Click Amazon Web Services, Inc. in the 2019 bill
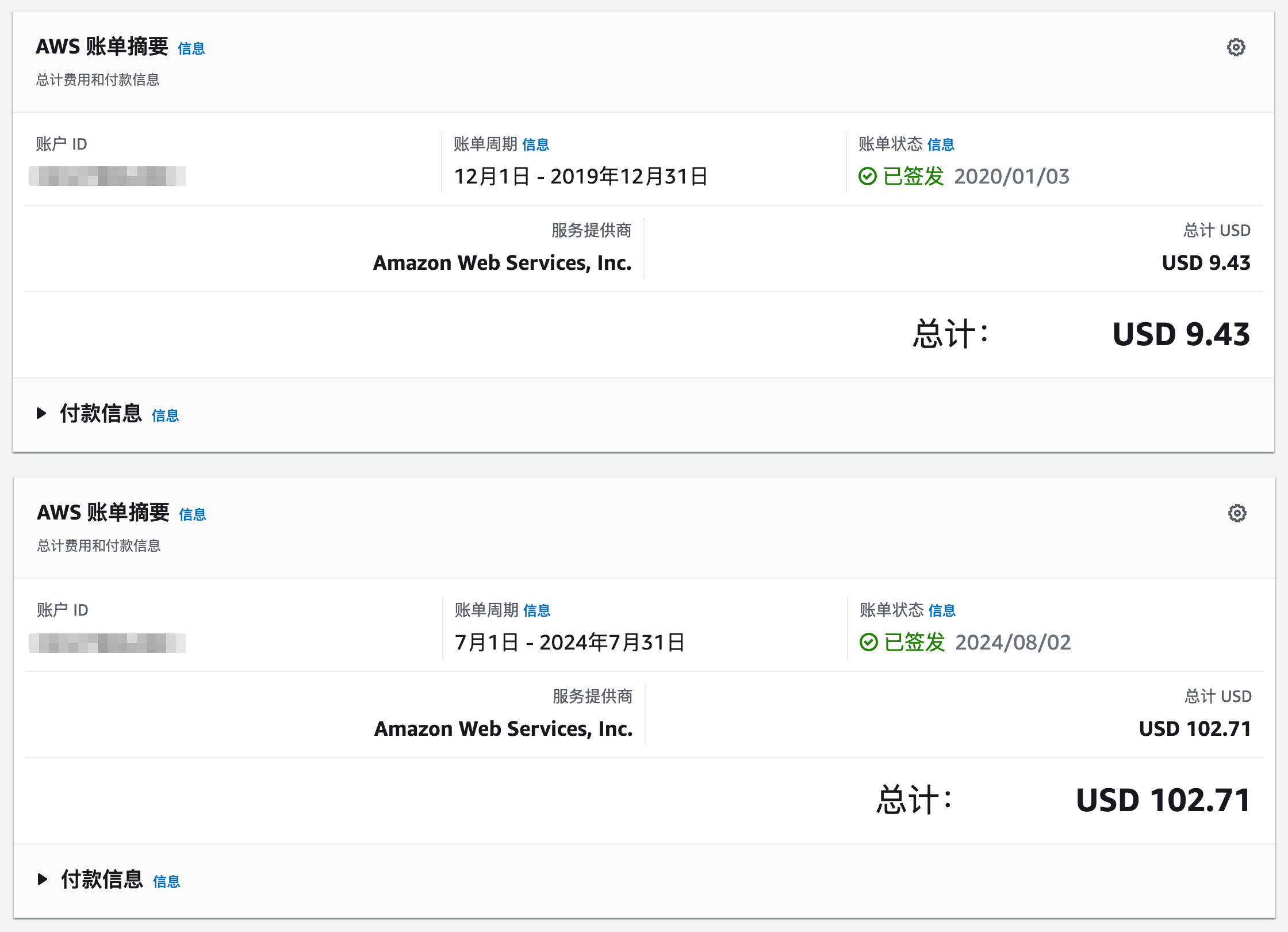This screenshot has height=932, width=1288. [503, 262]
